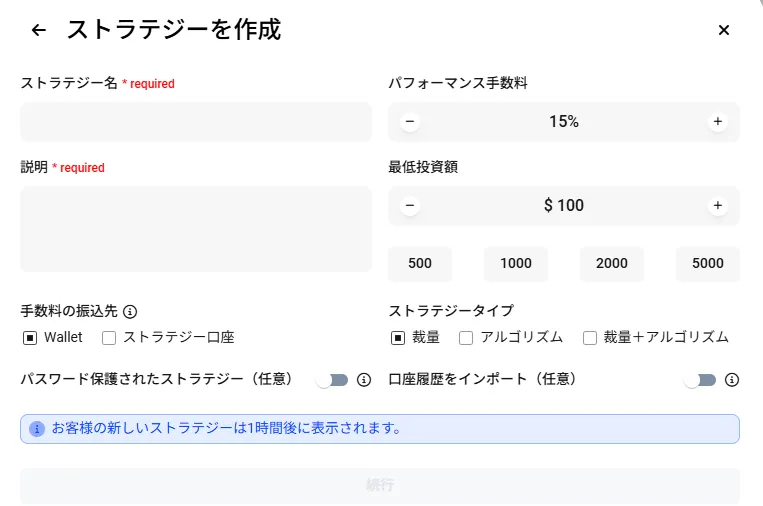The width and height of the screenshot is (763, 506).
Task: Click the back arrow icon
Action: point(39,30)
